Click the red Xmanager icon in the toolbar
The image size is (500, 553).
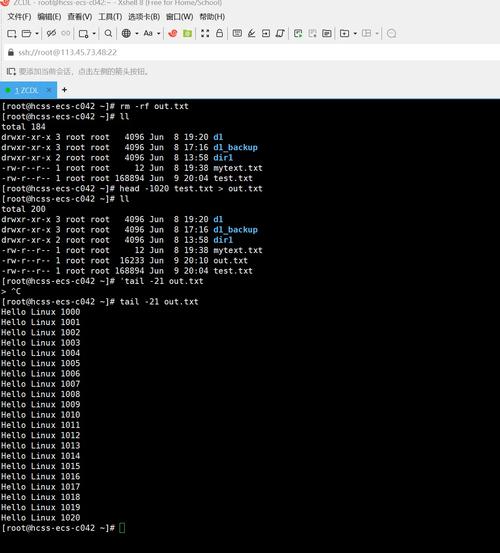173,34
